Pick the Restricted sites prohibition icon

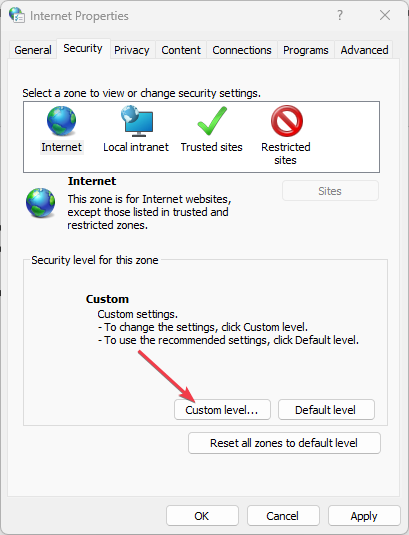(287, 121)
